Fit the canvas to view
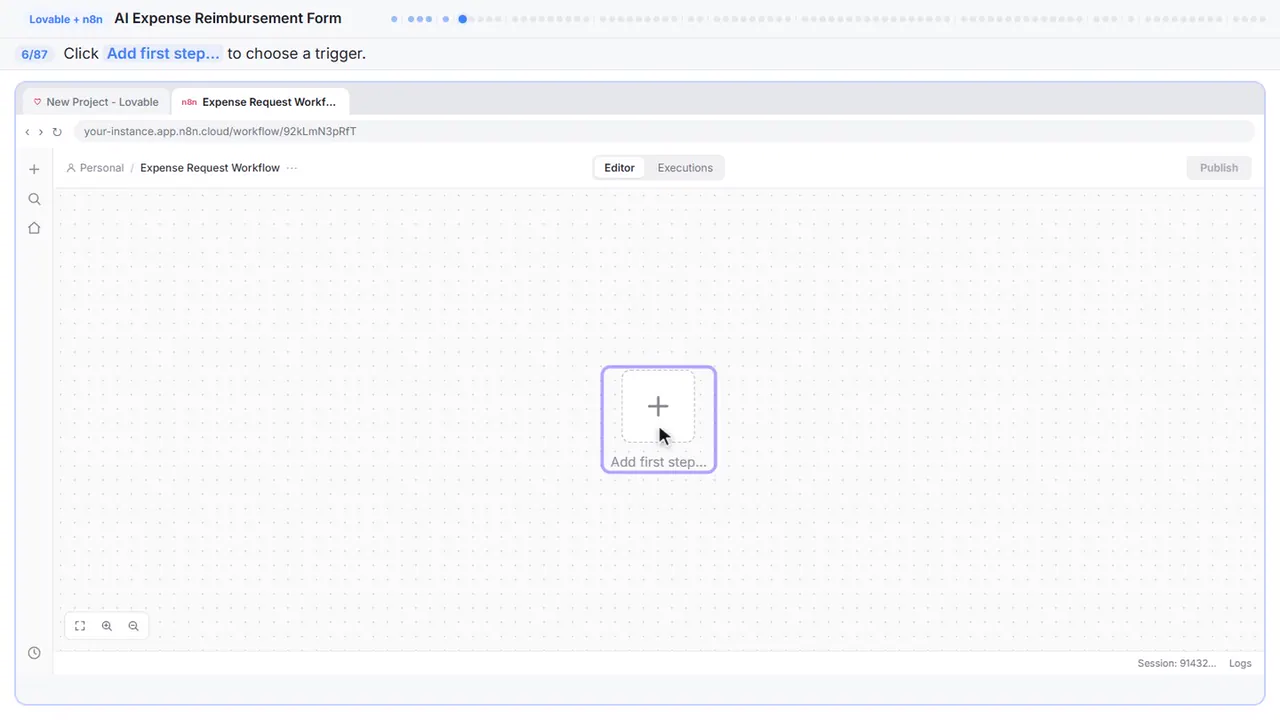Screen dimensions: 1280x720 tap(80, 626)
